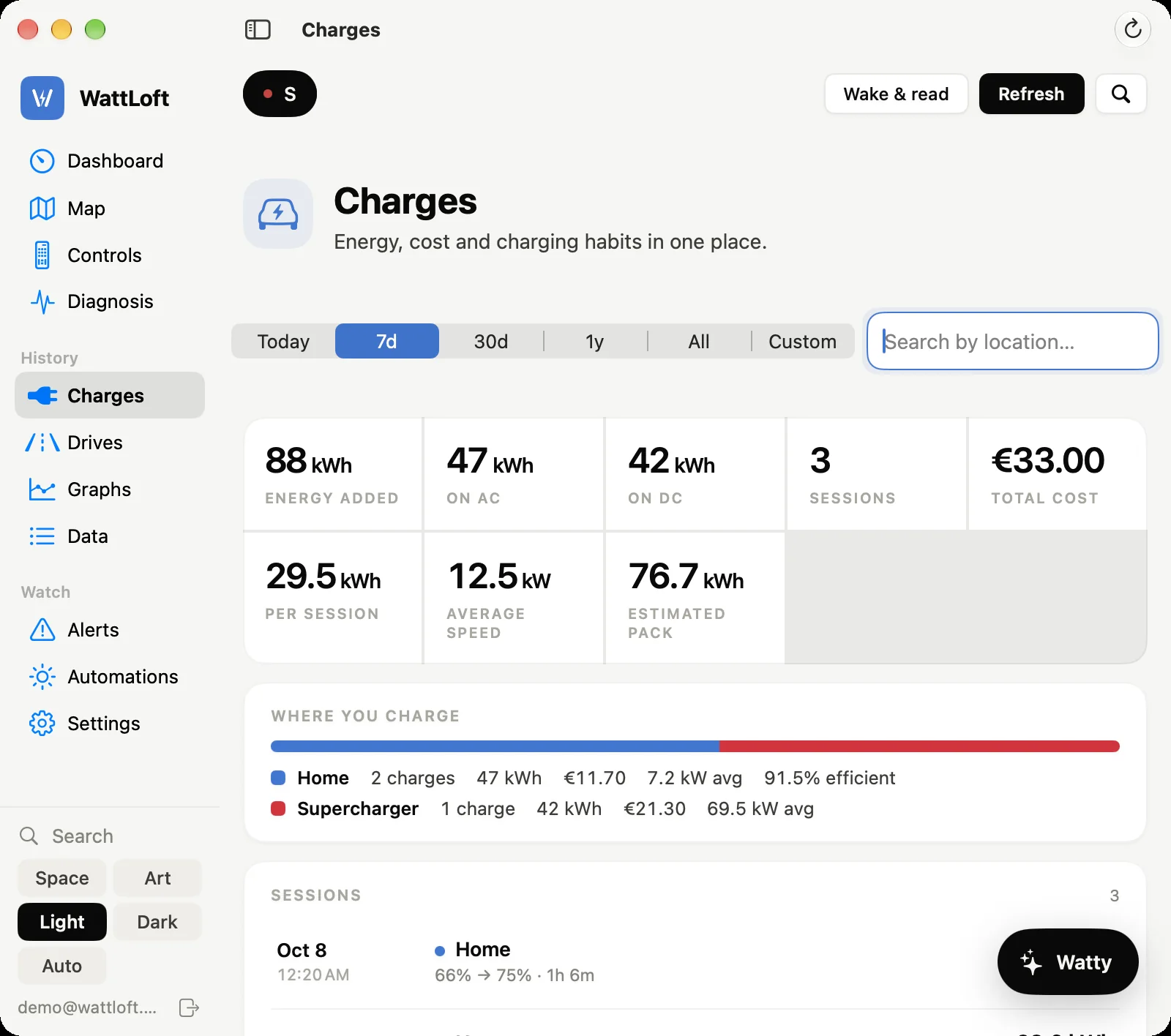Image resolution: width=1171 pixels, height=1036 pixels.
Task: Open Automations page
Action: pos(110,677)
